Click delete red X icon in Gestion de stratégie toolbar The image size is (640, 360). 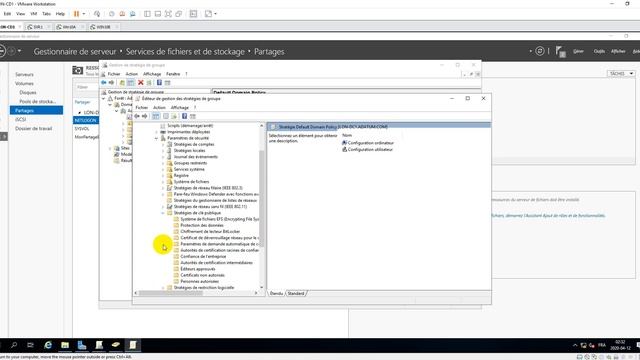pos(140,83)
